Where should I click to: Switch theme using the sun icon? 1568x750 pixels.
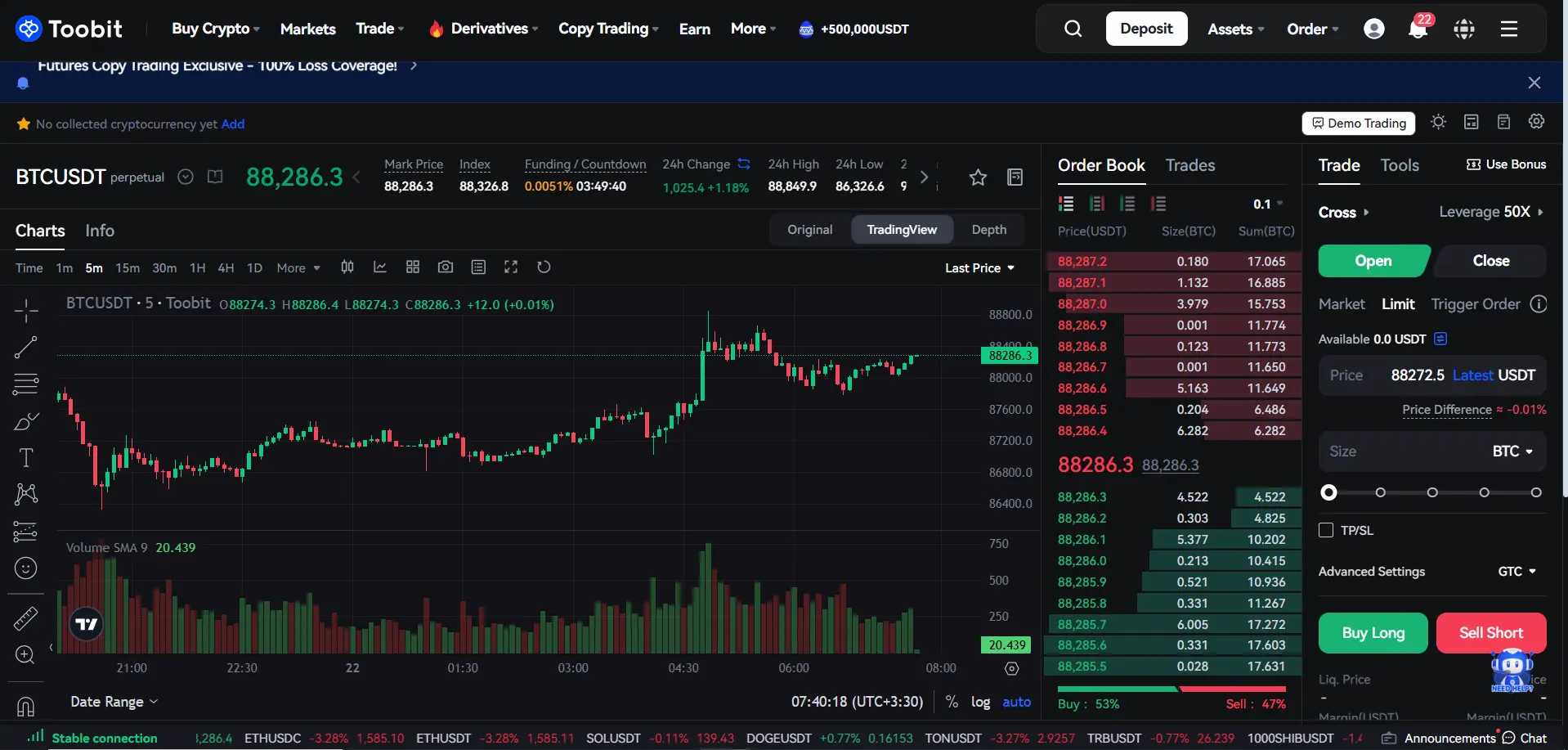pyautogui.click(x=1438, y=122)
